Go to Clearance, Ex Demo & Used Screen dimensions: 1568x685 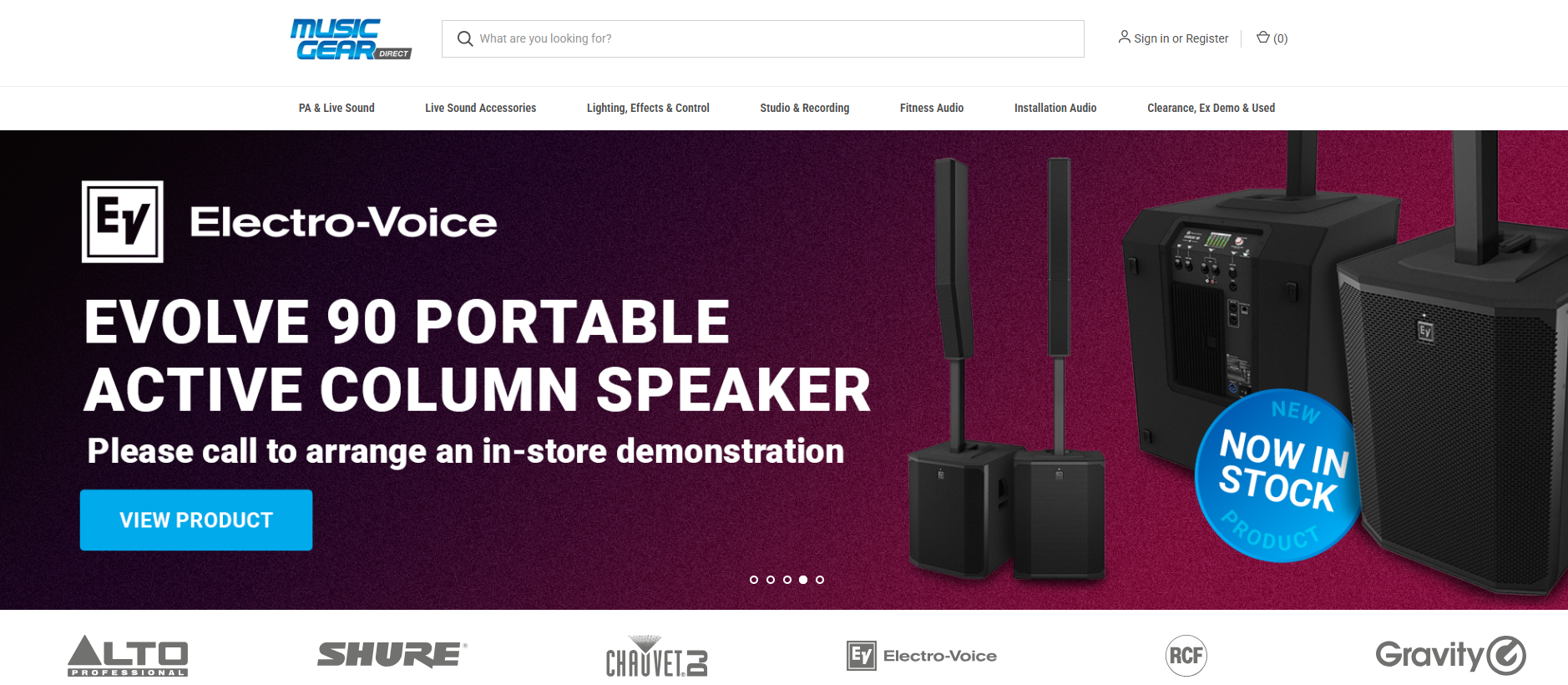(x=1211, y=108)
